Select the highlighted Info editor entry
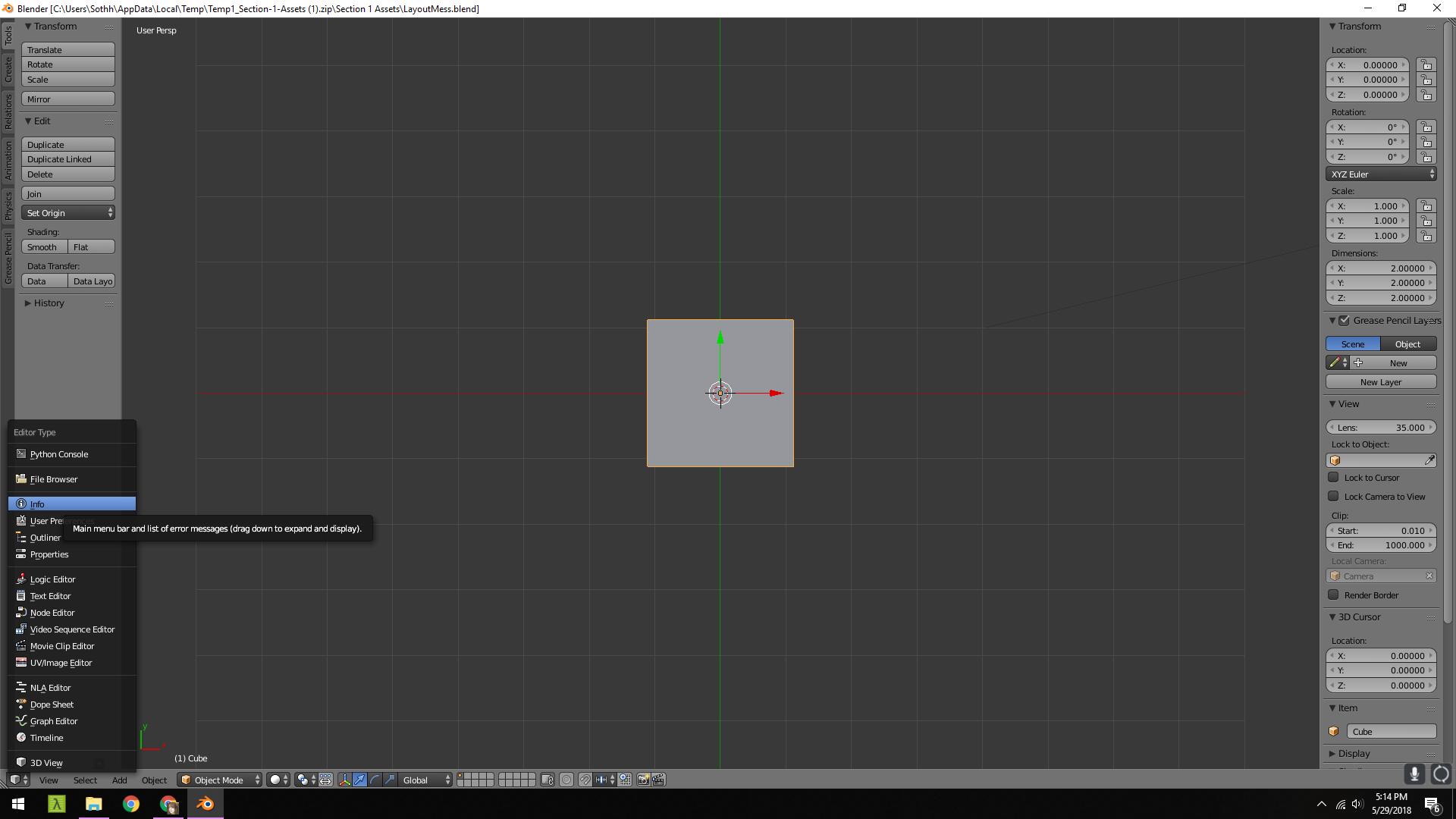 pos(72,504)
